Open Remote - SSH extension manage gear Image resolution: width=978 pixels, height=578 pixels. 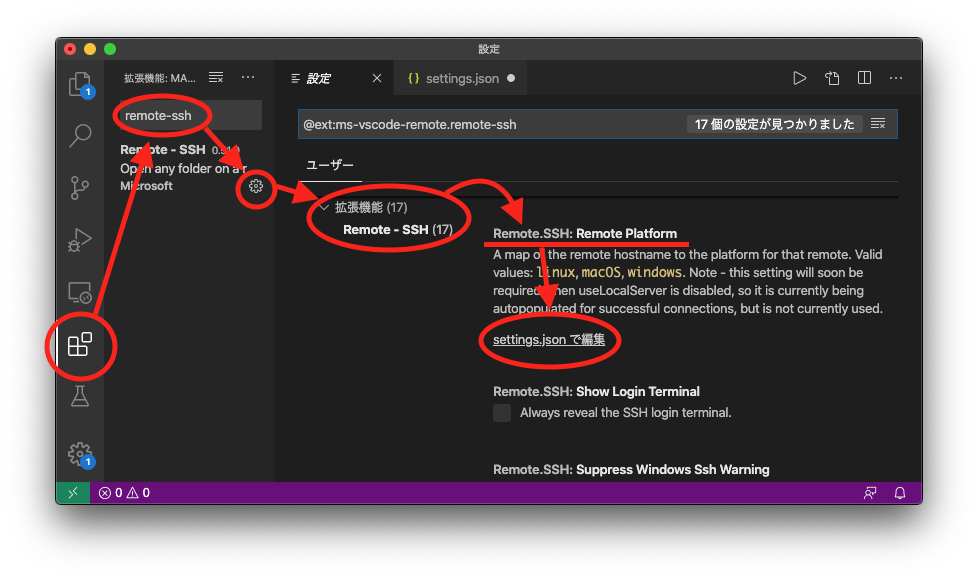(x=256, y=186)
